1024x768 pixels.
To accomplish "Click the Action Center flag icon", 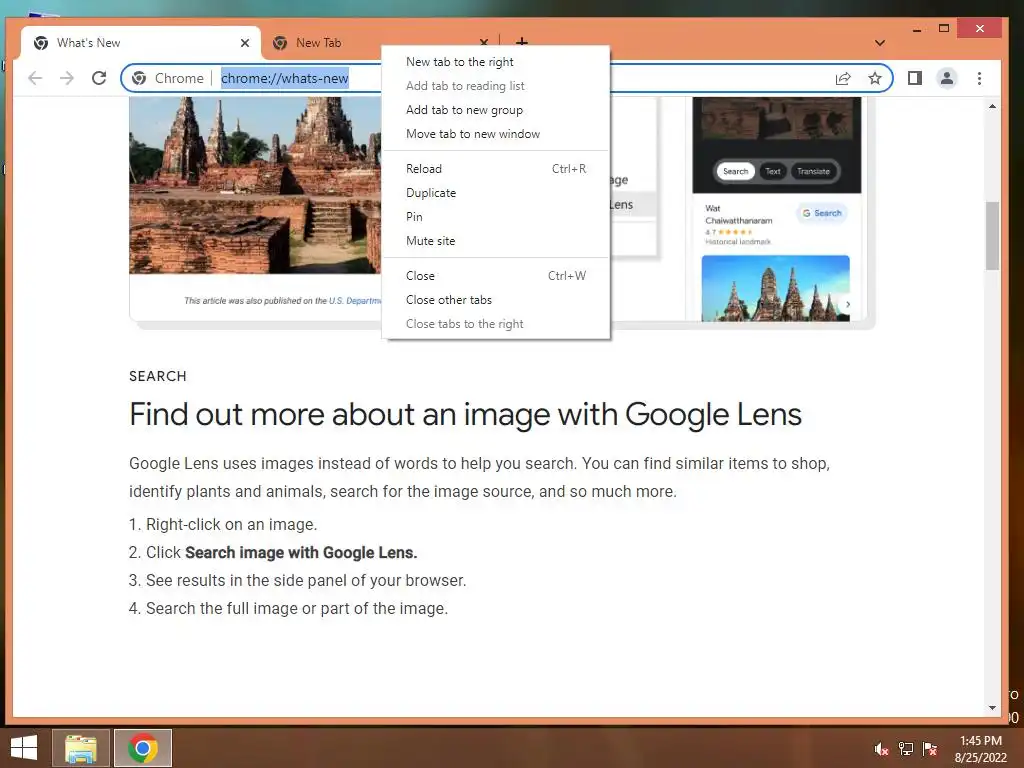I will (x=930, y=749).
